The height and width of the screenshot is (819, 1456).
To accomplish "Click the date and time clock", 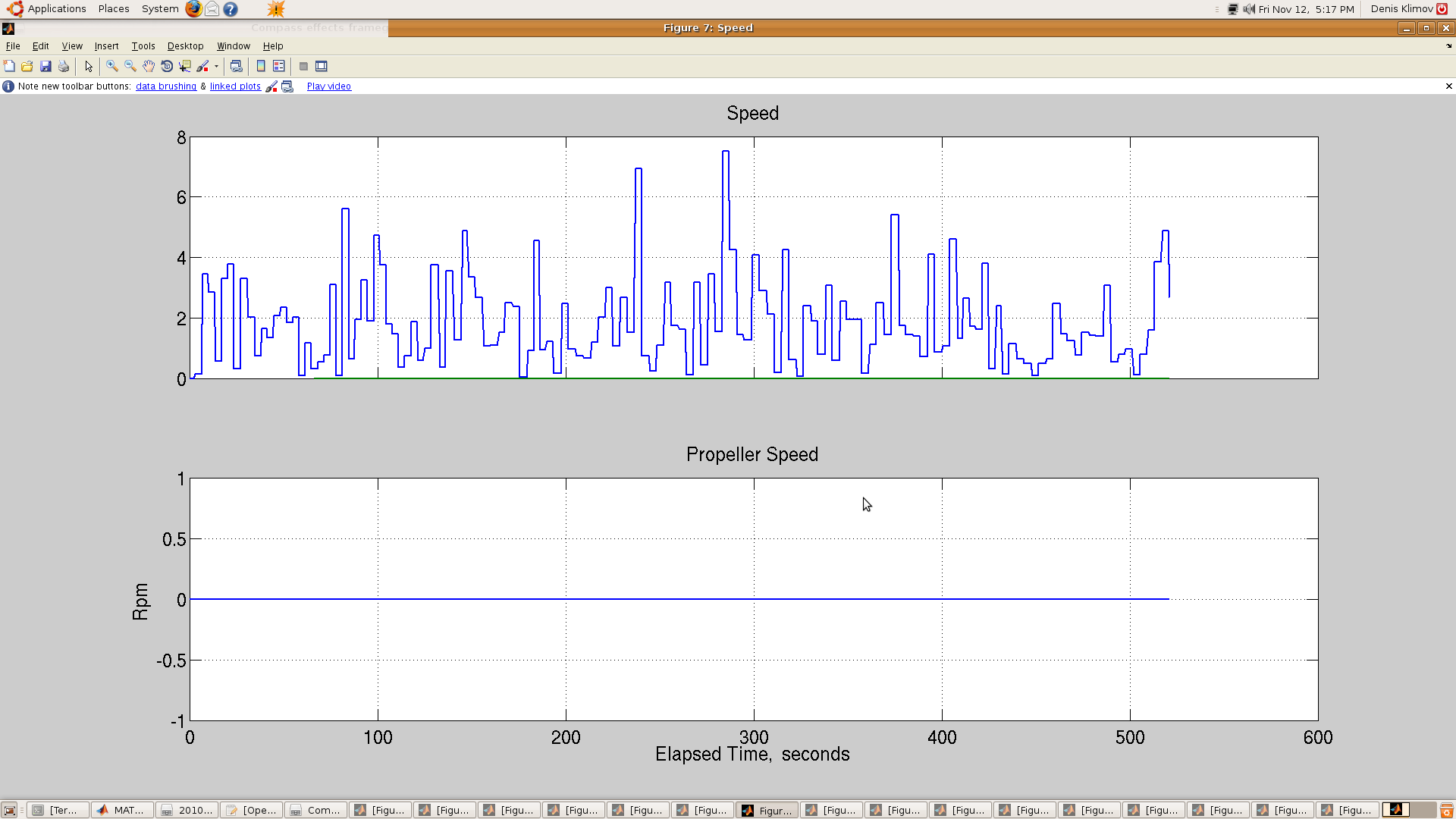I will click(x=1307, y=9).
